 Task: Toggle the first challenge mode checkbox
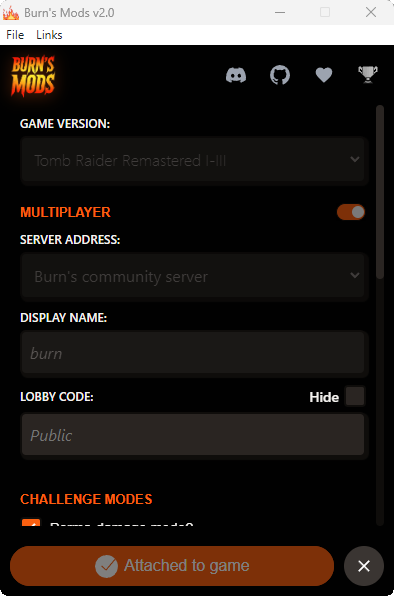tap(31, 522)
